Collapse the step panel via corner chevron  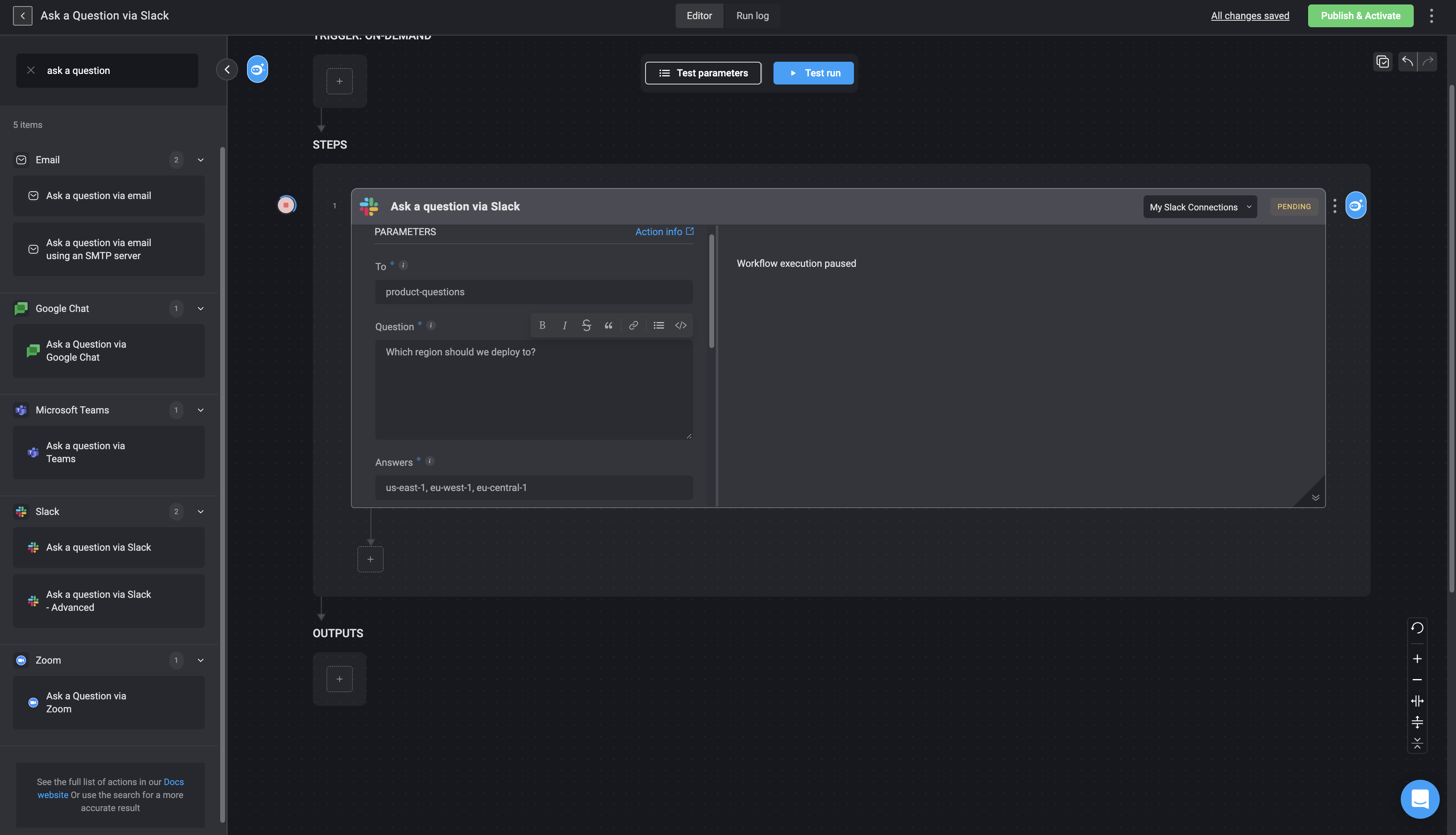click(1315, 497)
